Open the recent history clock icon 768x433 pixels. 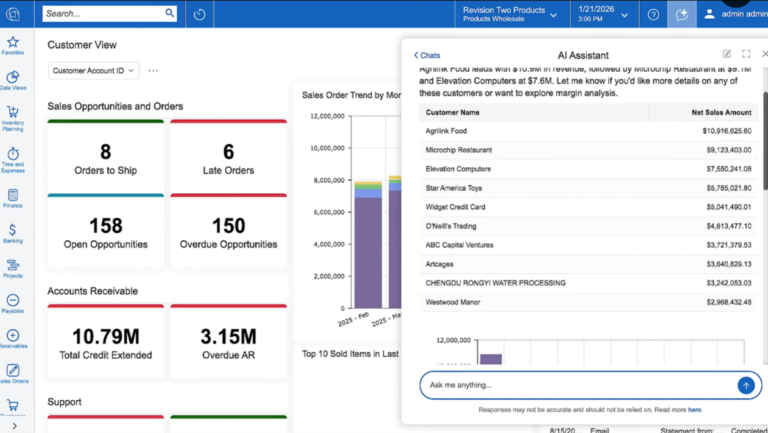point(199,15)
